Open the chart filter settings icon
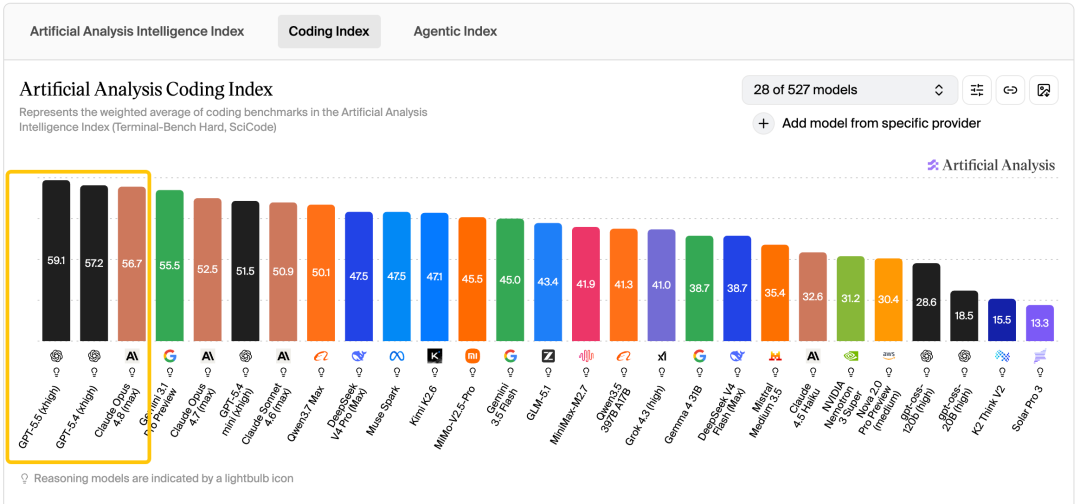This screenshot has width=1080, height=504. 977,90
